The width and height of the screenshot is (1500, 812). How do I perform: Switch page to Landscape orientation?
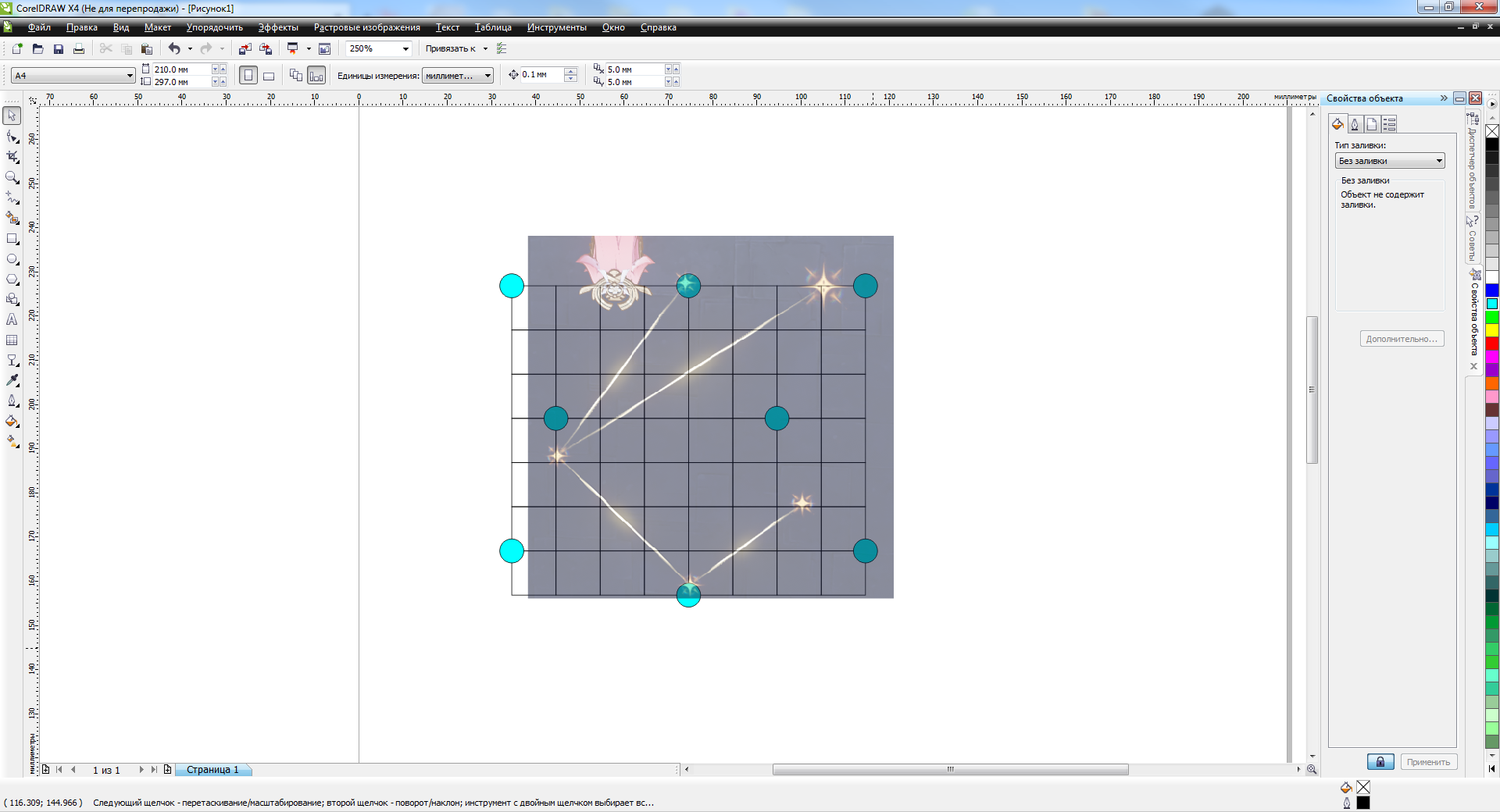point(269,76)
